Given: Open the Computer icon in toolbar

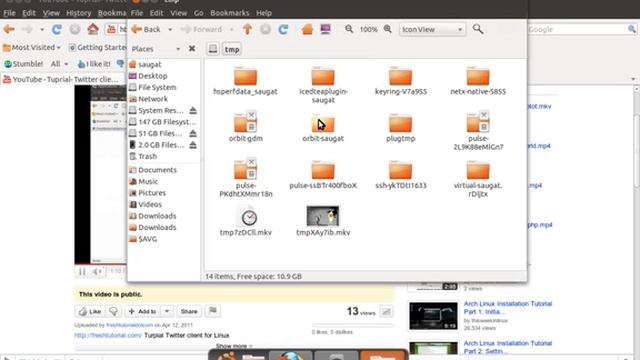Looking at the screenshot, I should (x=325, y=29).
